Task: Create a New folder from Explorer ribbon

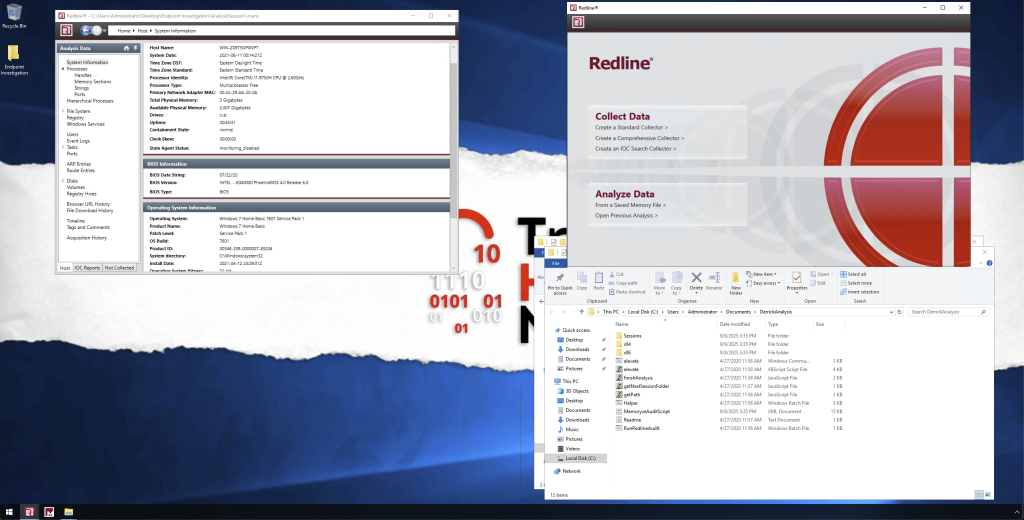Action: (x=736, y=283)
